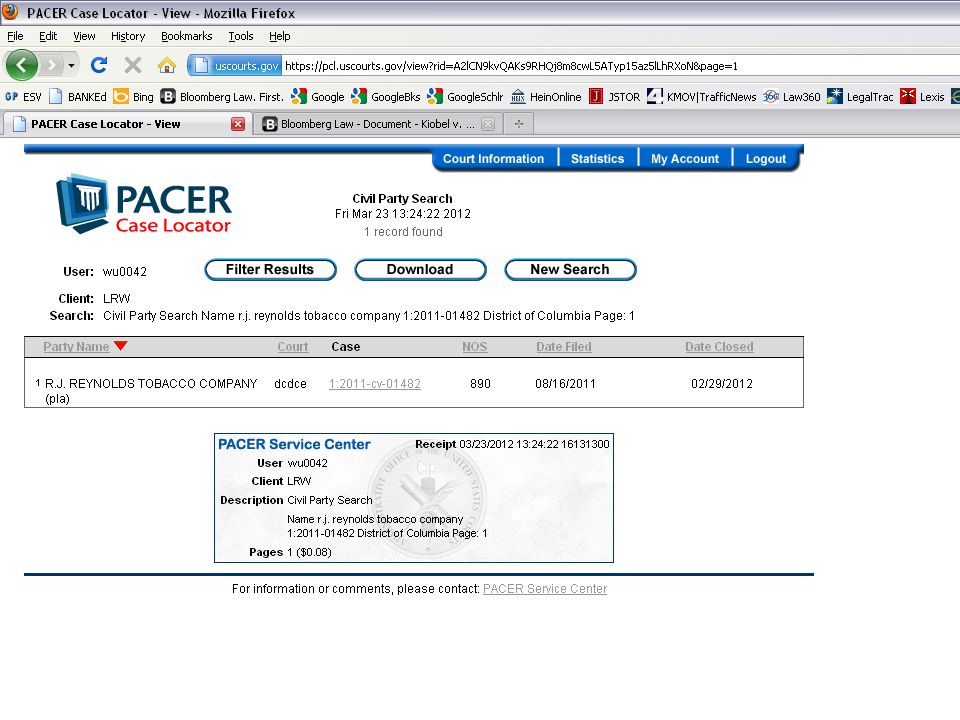Open the back/forward history dropdown arrow

[x=72, y=65]
